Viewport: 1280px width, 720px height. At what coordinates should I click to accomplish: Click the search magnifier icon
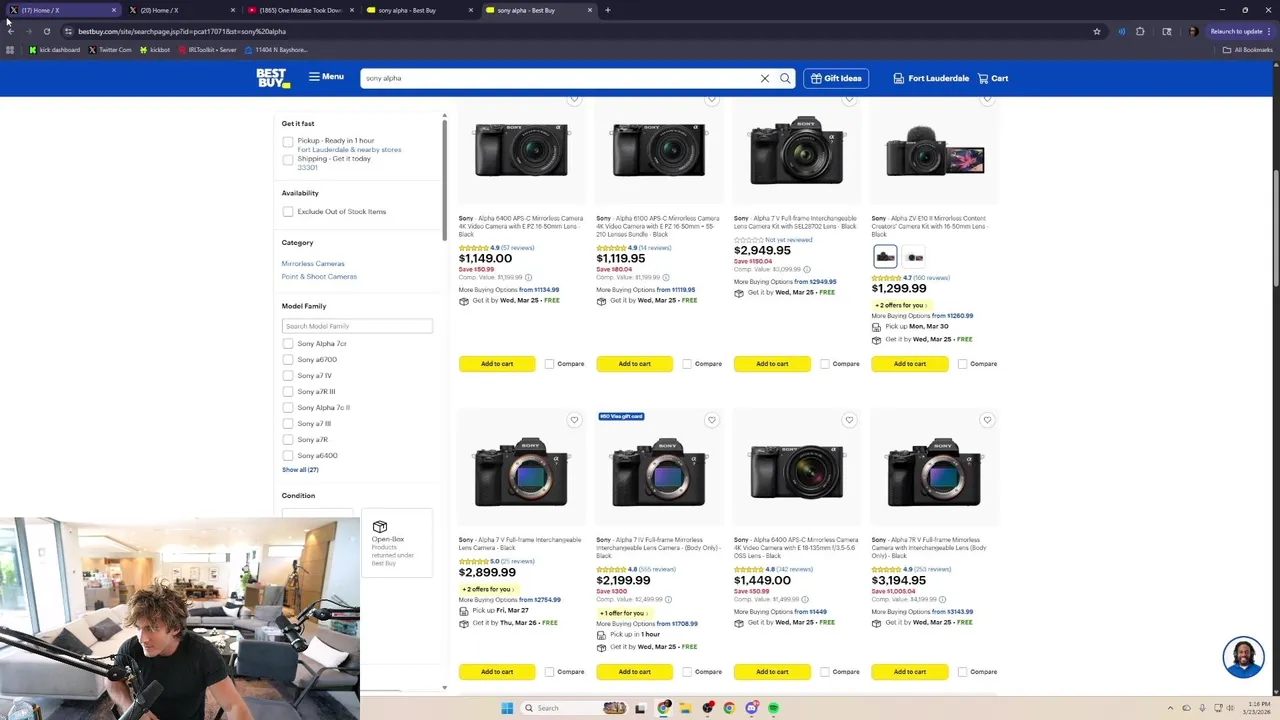click(785, 78)
